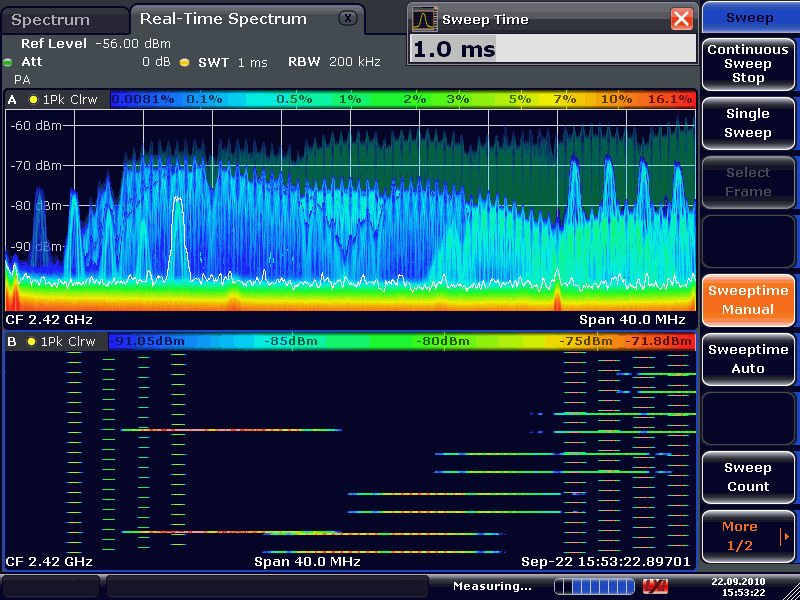Open More 1/2 softkey page
800x600 pixels.
748,536
